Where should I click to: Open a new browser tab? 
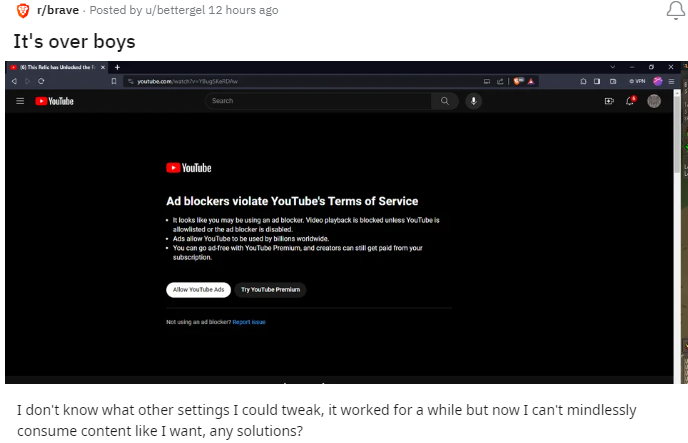pos(117,67)
